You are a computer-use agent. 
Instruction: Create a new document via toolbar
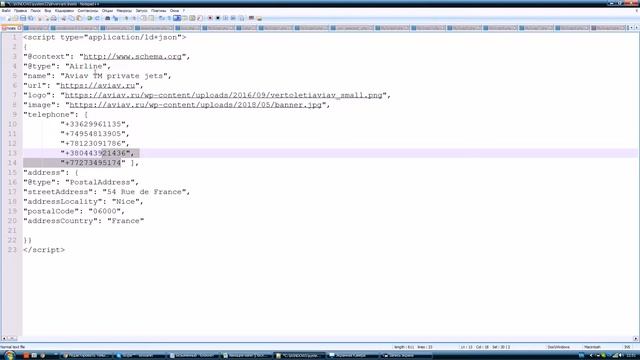(x=9, y=18)
